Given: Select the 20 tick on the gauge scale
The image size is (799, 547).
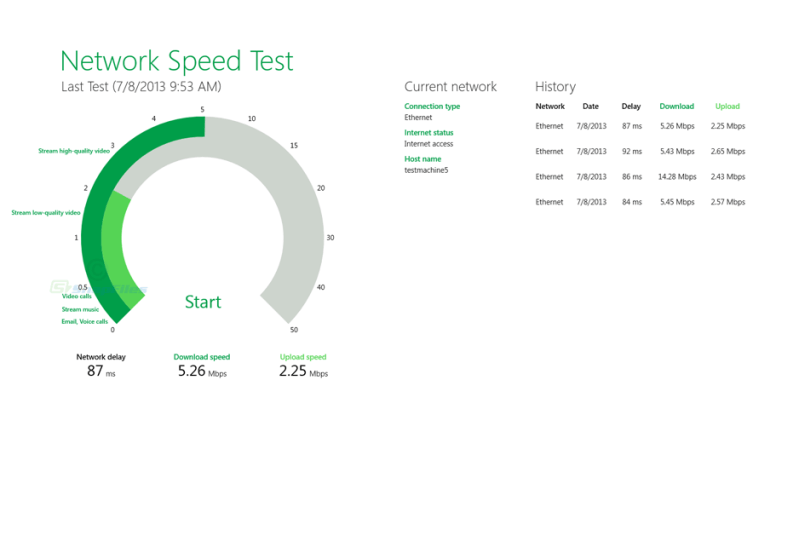Looking at the screenshot, I should click(x=321, y=188).
